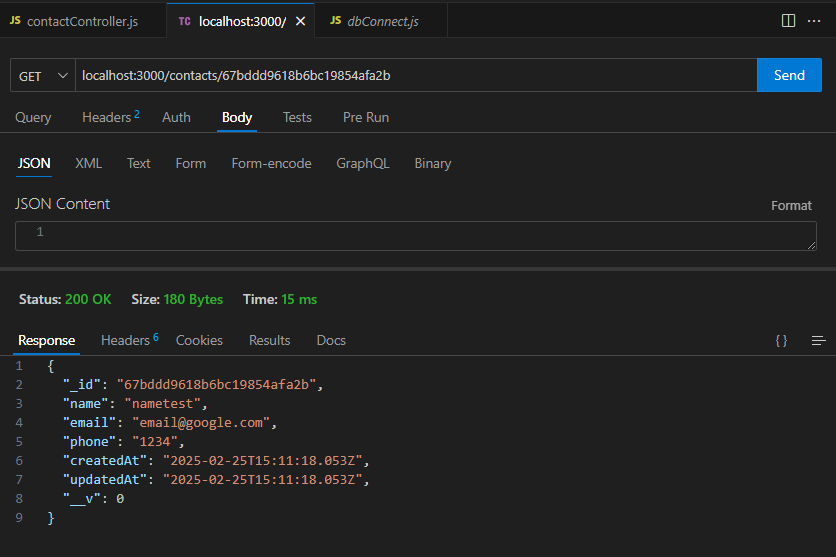Click the "JSON Content" label
Screen dimensions: 836x557
click(x=62, y=204)
